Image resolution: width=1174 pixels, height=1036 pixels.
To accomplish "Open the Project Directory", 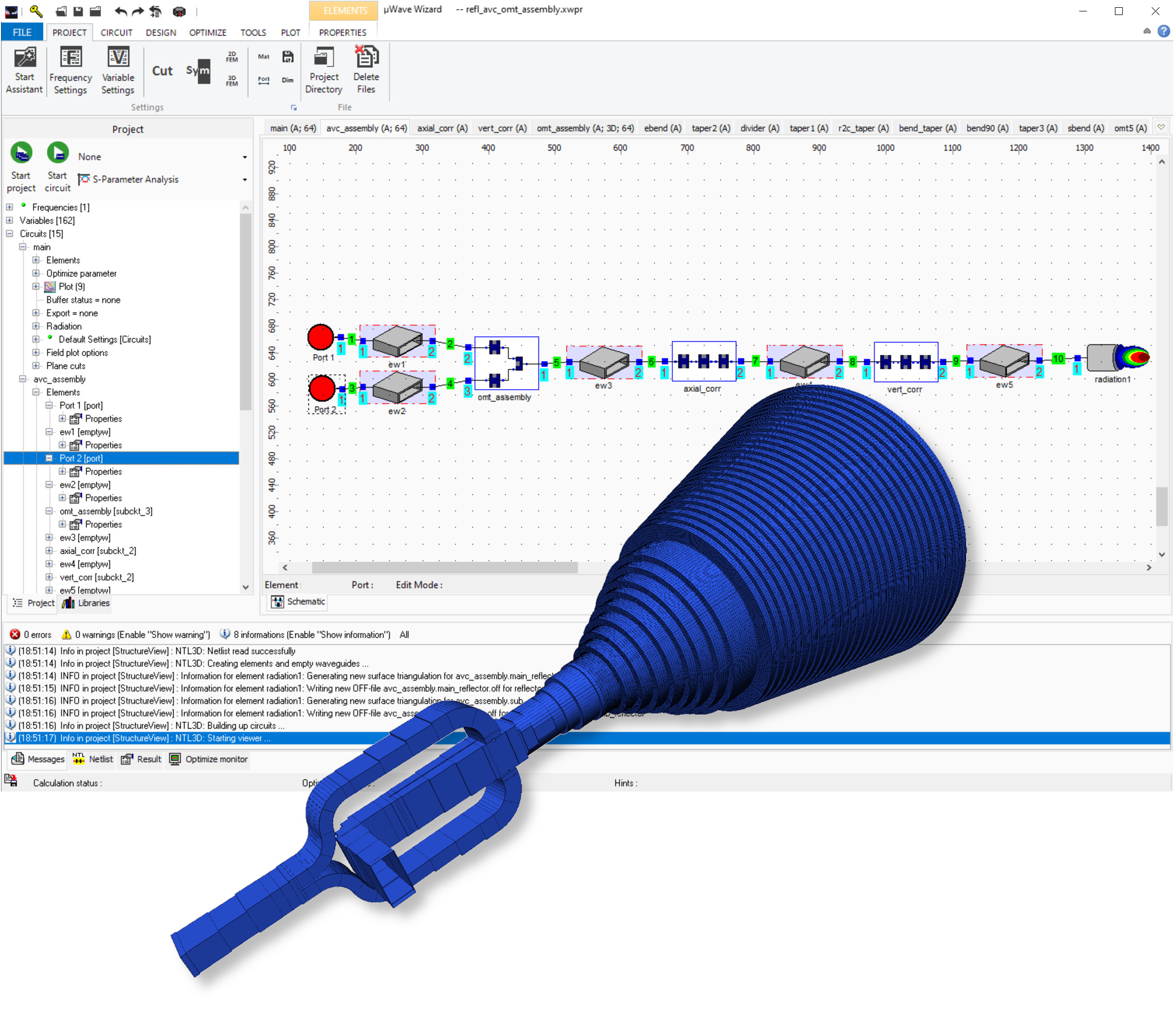I will 323,59.
